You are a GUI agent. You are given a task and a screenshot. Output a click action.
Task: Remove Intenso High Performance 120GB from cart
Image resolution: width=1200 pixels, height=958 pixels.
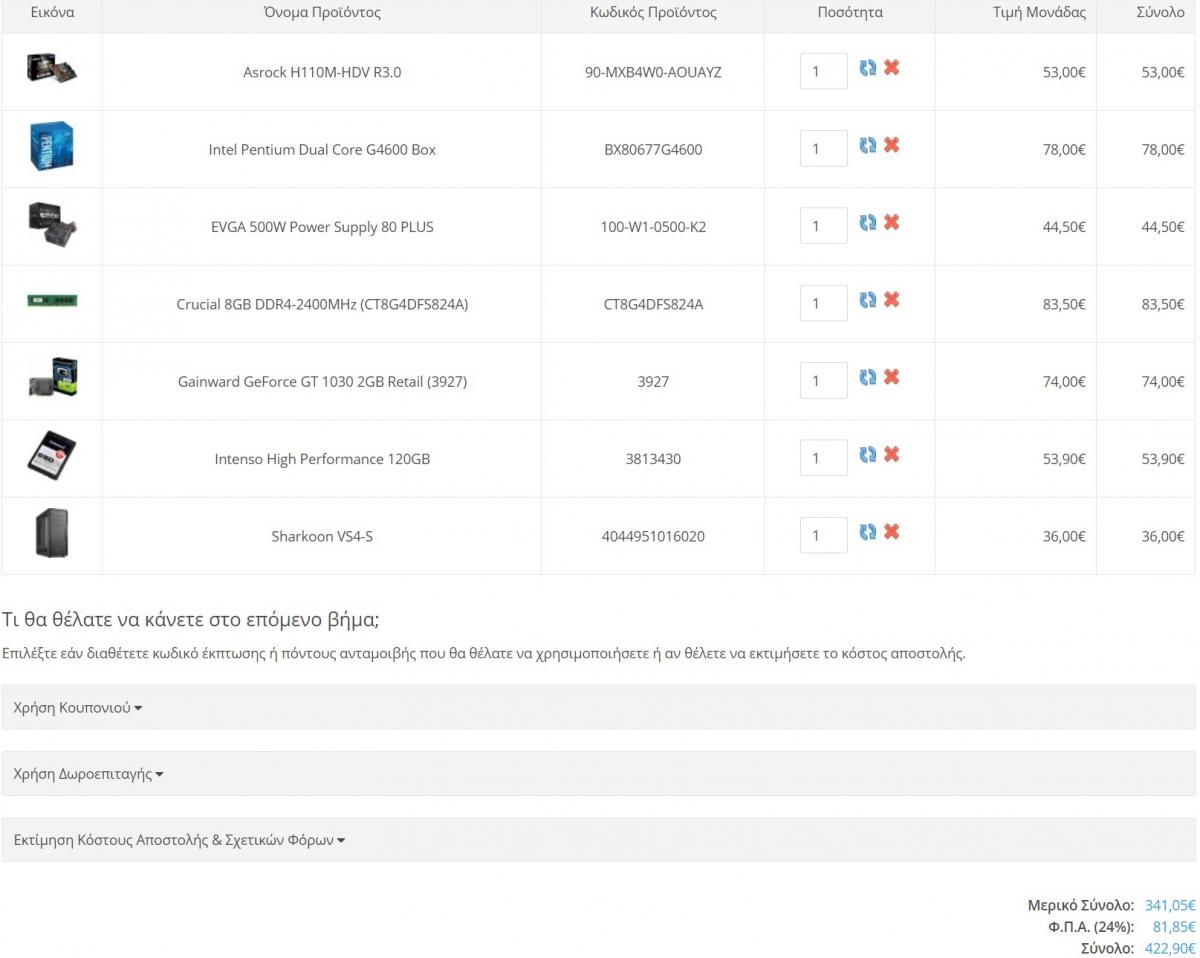pyautogui.click(x=892, y=454)
